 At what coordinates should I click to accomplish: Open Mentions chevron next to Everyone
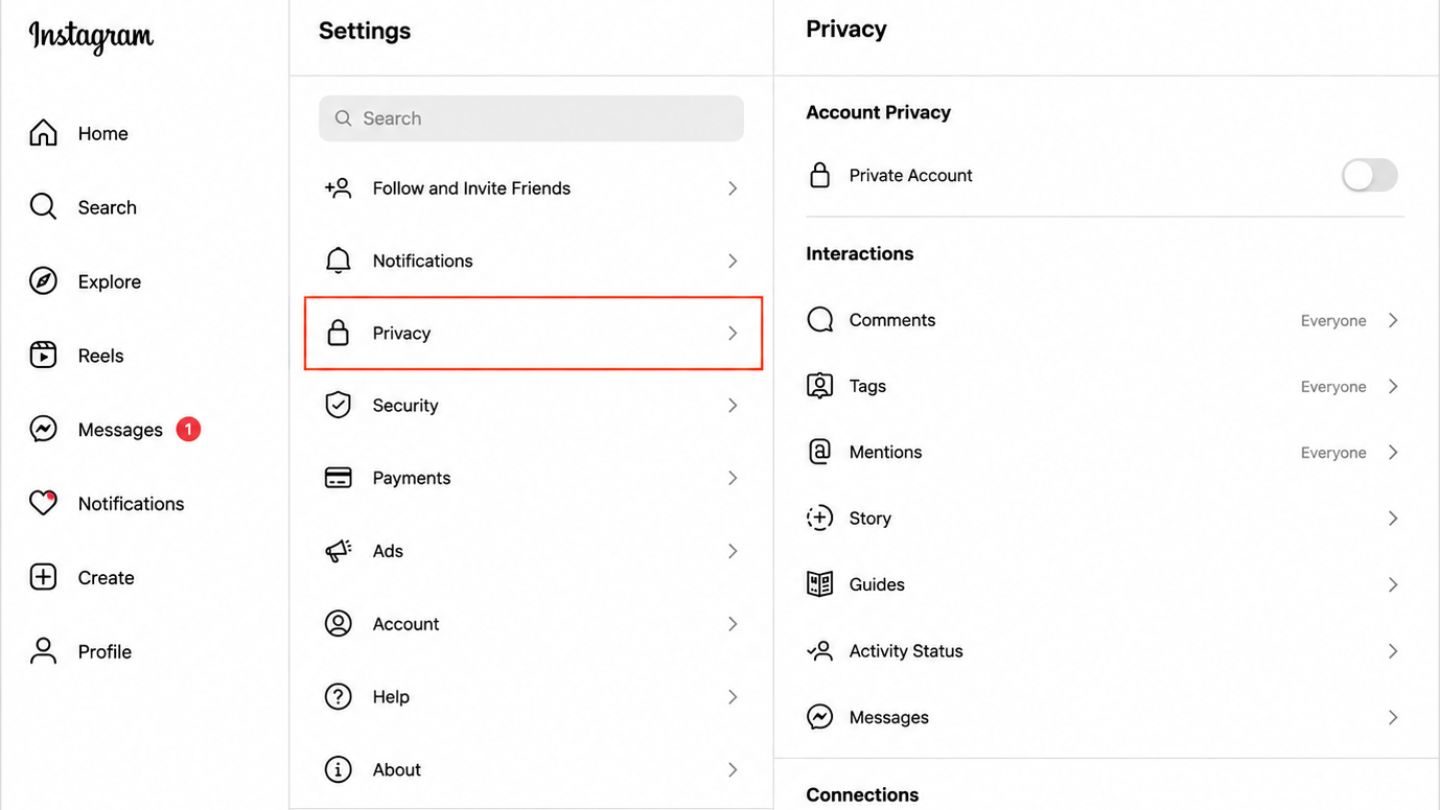pos(1393,452)
